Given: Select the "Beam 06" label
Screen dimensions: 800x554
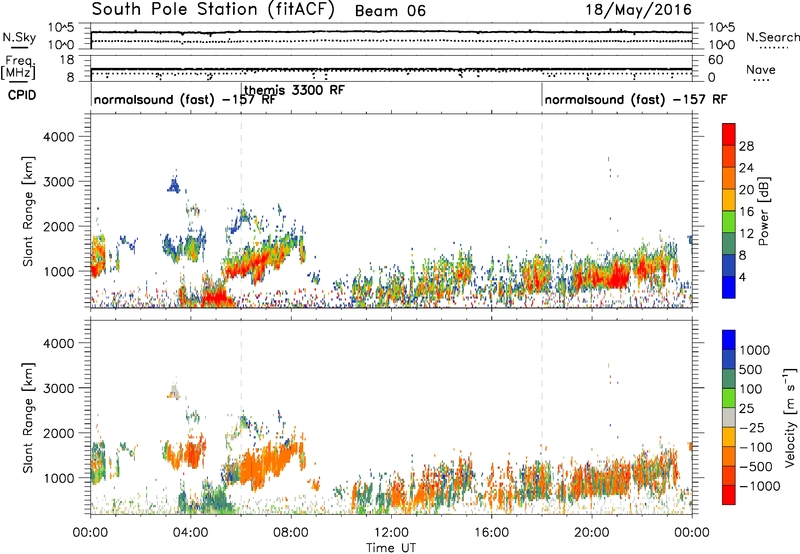Looking at the screenshot, I should (390, 11).
